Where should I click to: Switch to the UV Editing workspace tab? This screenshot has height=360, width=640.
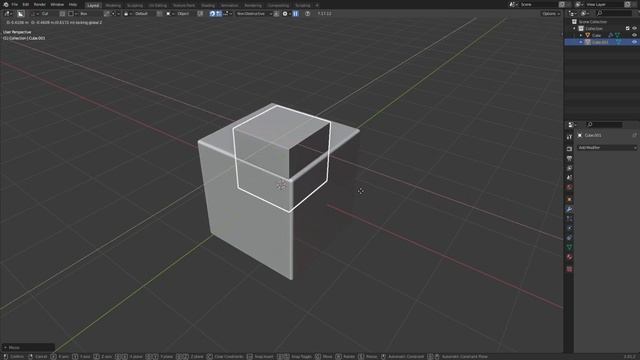pos(158,5)
